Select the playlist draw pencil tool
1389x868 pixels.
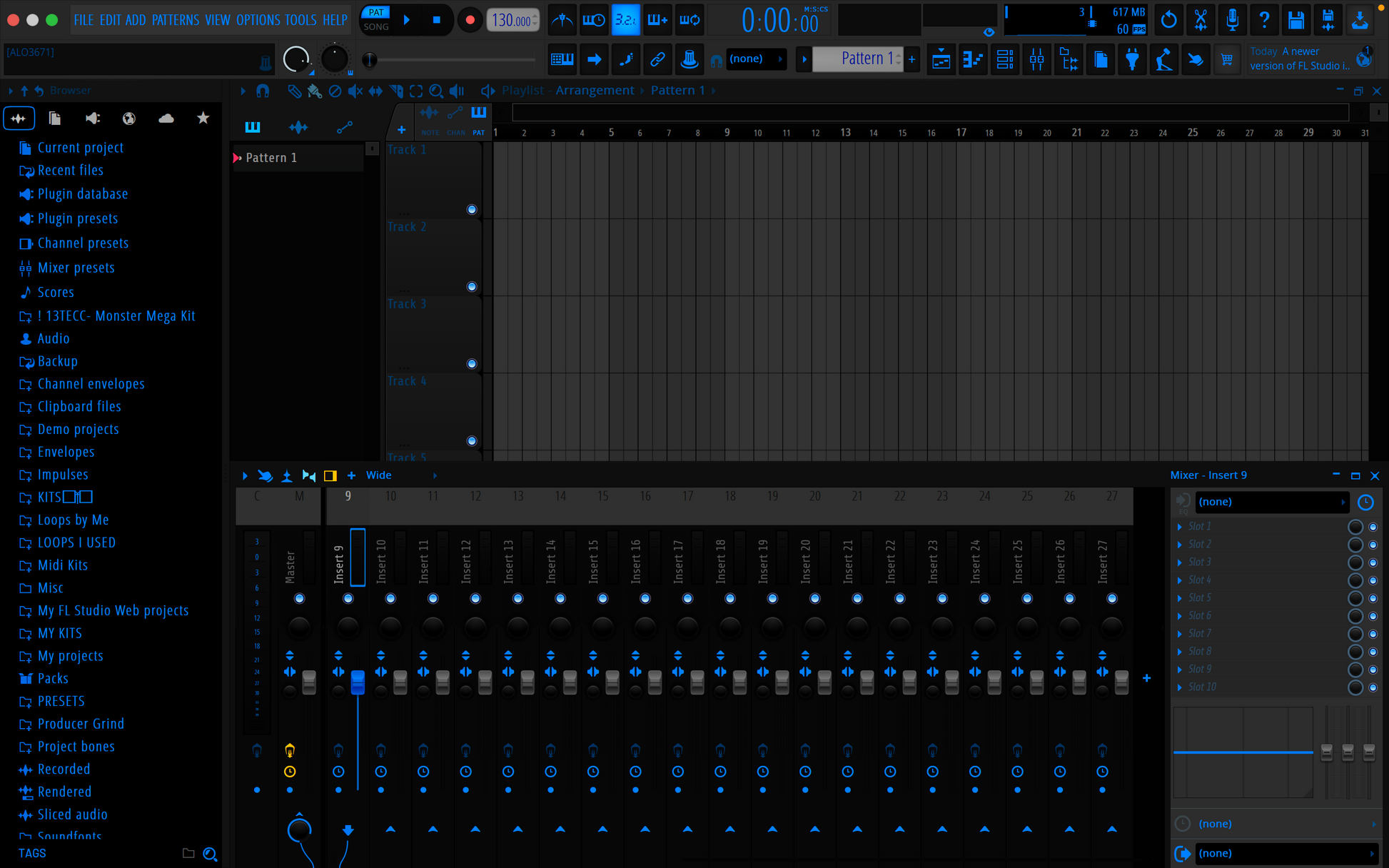pos(294,91)
